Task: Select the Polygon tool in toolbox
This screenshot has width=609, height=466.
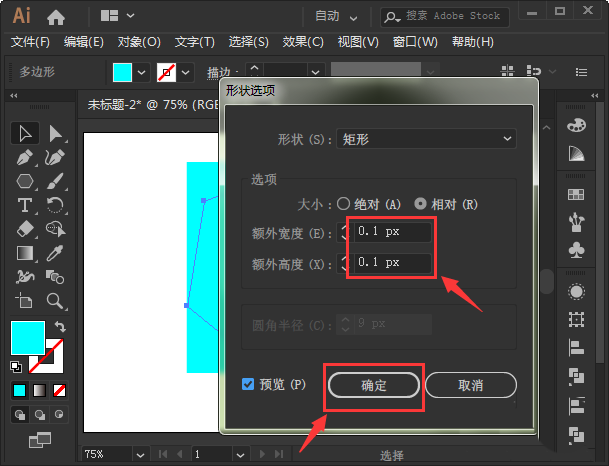Action: (25, 181)
